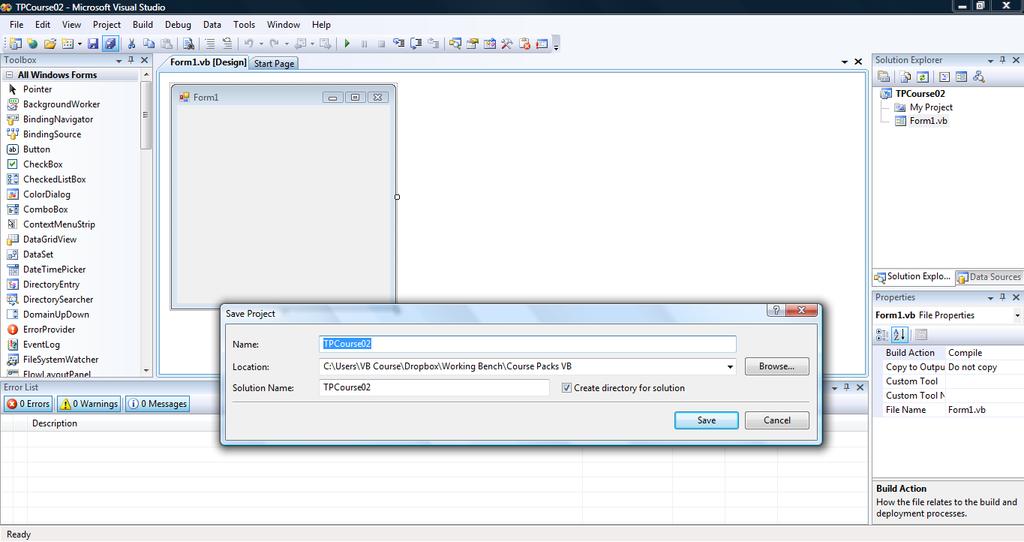Click the Stop Debugging square icon

[381, 44]
